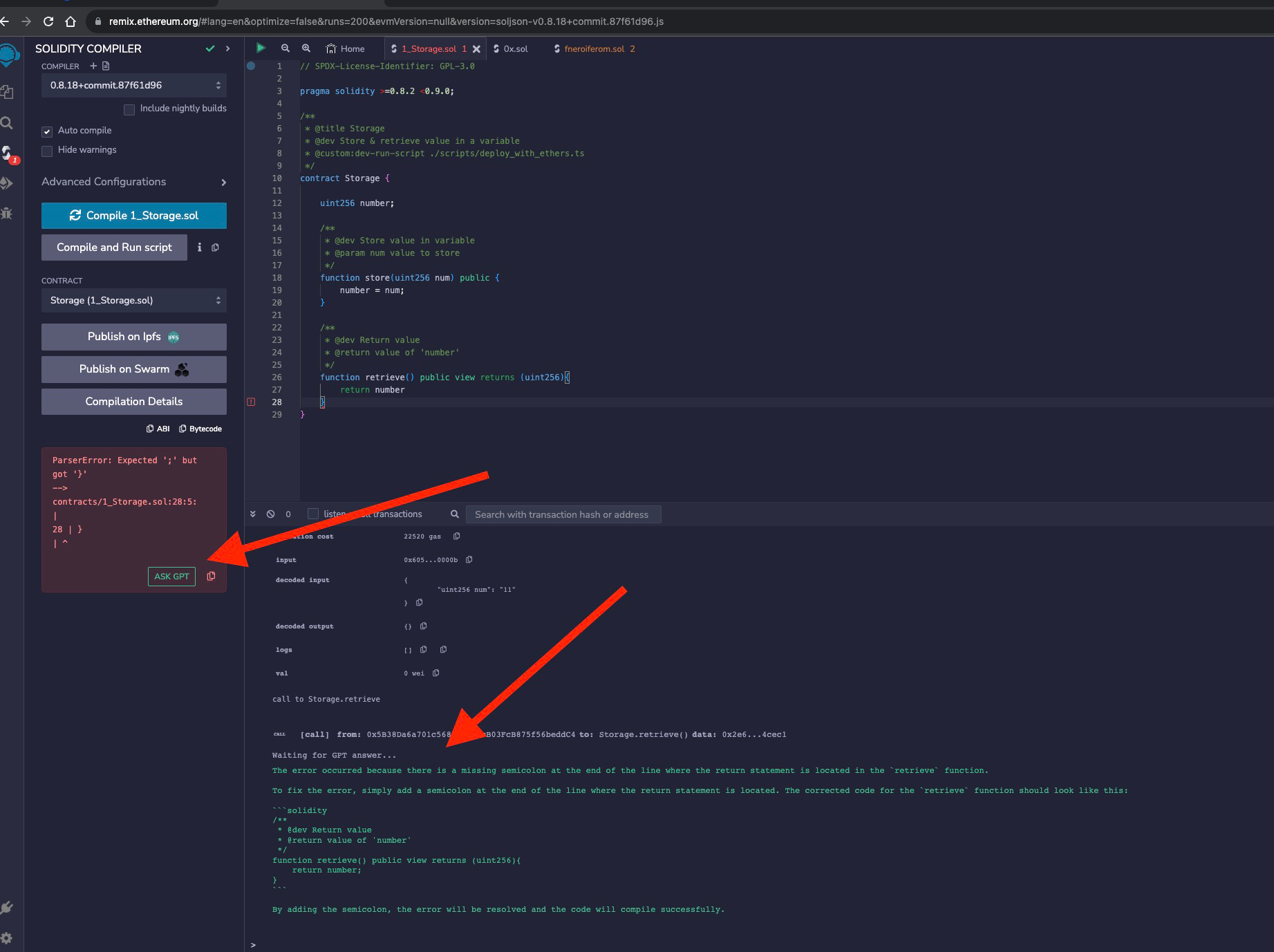The image size is (1274, 952).
Task: Click the compilation success checkmark icon
Action: click(x=210, y=48)
